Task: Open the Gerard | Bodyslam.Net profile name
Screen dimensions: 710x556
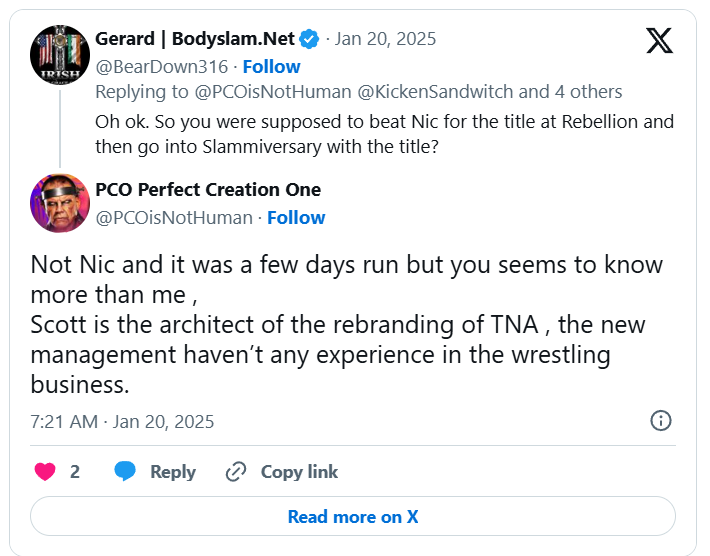Action: [195, 39]
